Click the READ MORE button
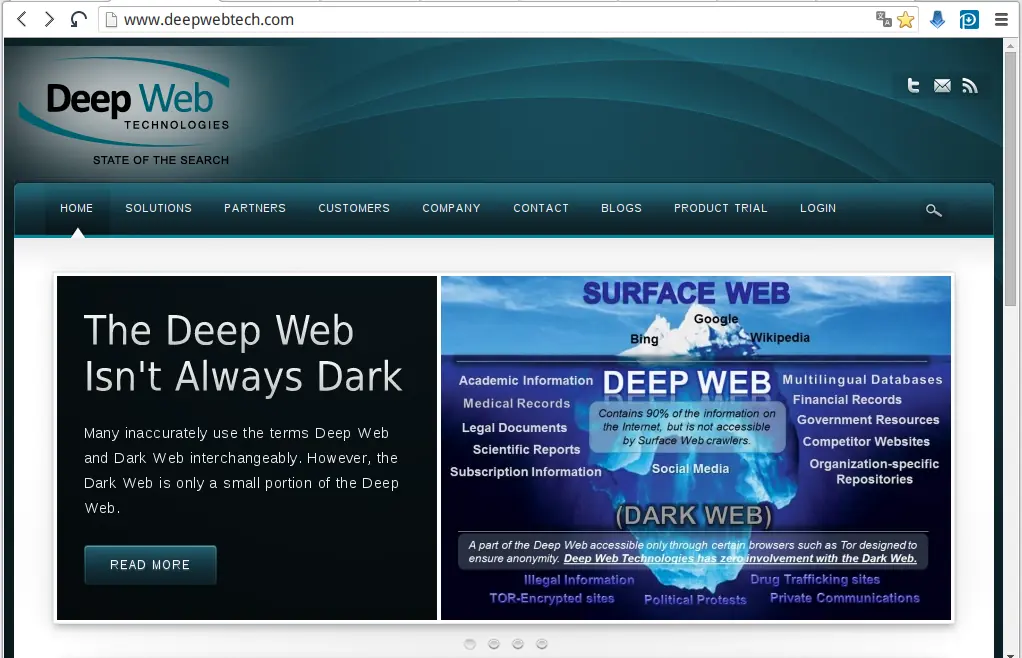This screenshot has width=1022, height=658. (x=150, y=565)
